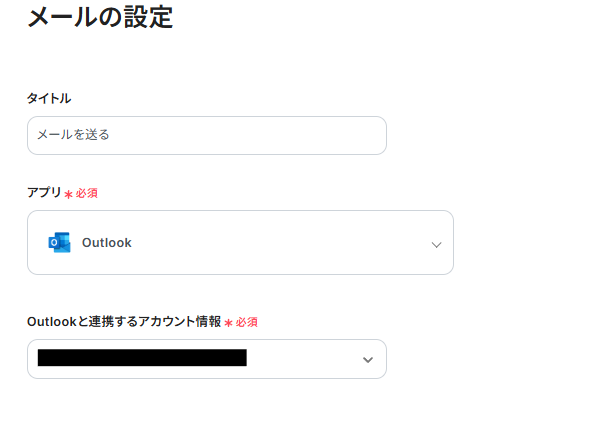Click the メールを送る text in title field
600x421 pixels.
pyautogui.click(x=73, y=135)
